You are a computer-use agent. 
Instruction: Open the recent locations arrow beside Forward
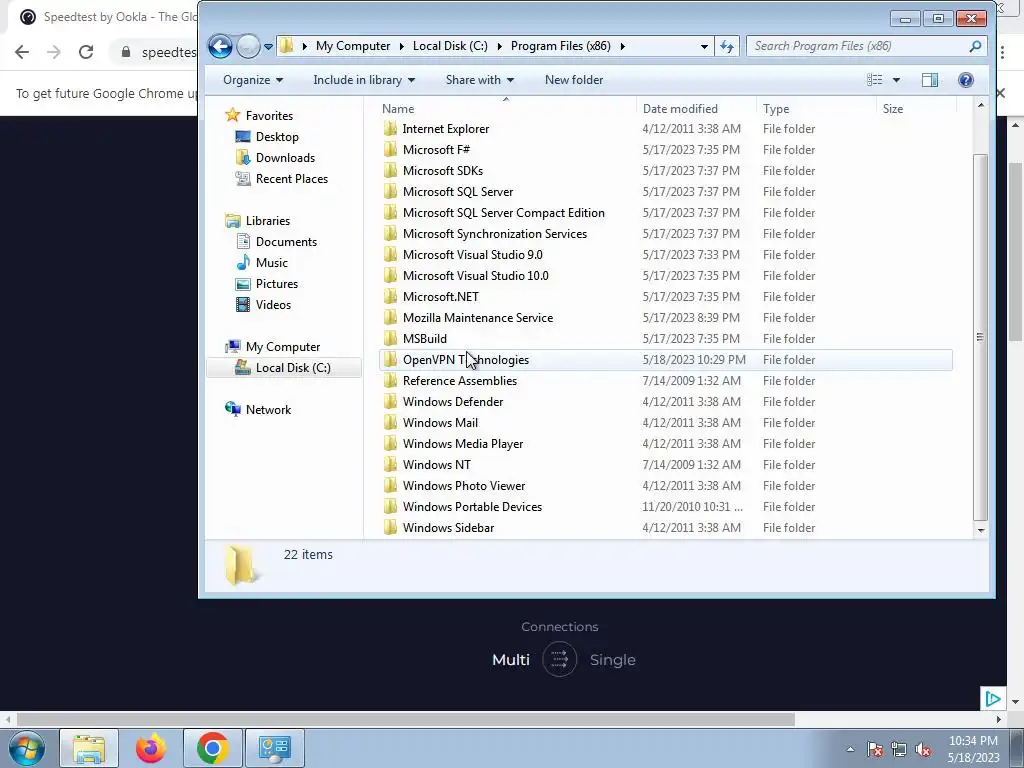268,46
